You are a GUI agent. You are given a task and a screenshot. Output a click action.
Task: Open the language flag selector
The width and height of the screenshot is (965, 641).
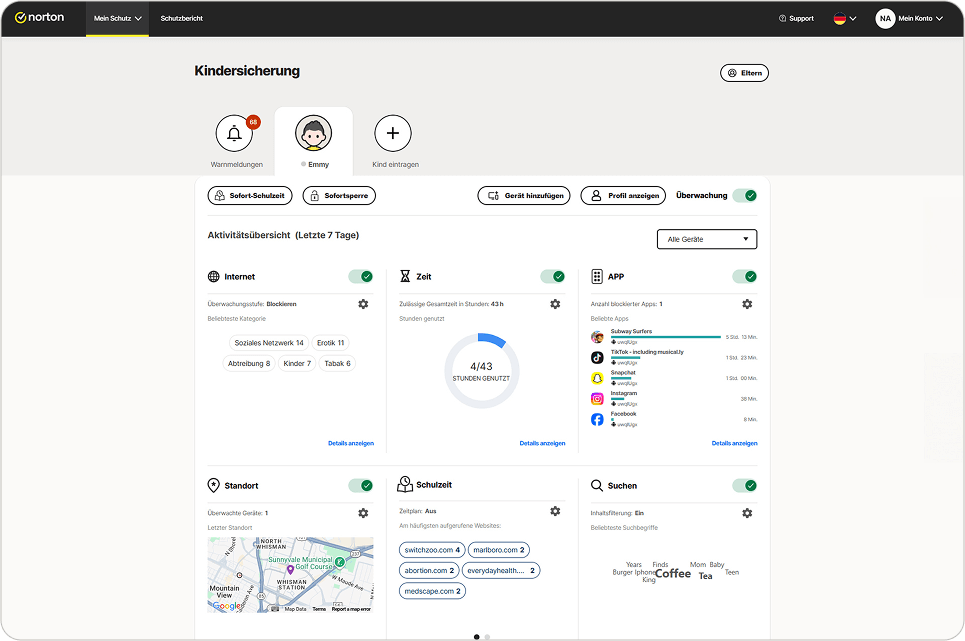[845, 18]
